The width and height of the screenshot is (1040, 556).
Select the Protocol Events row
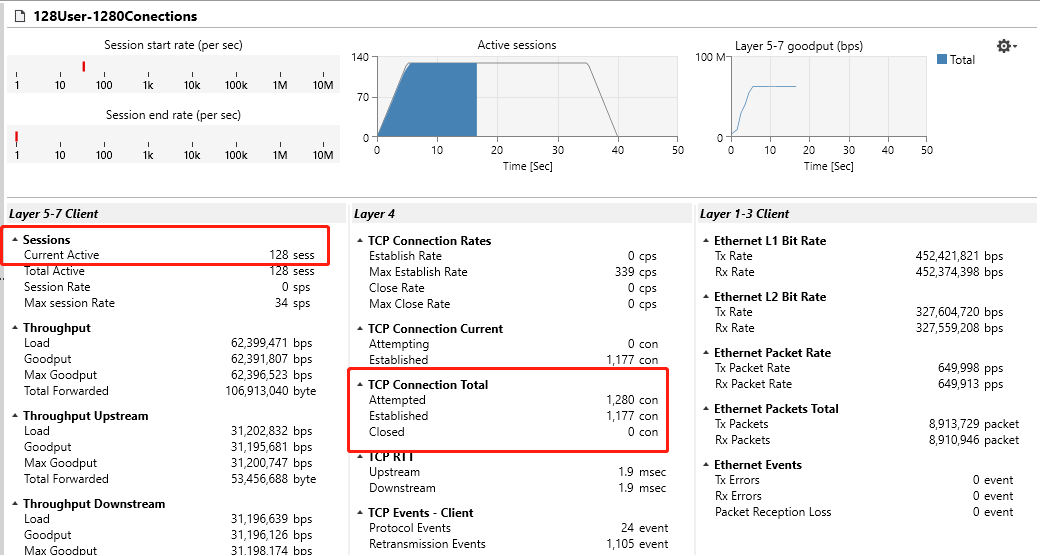tap(519, 528)
